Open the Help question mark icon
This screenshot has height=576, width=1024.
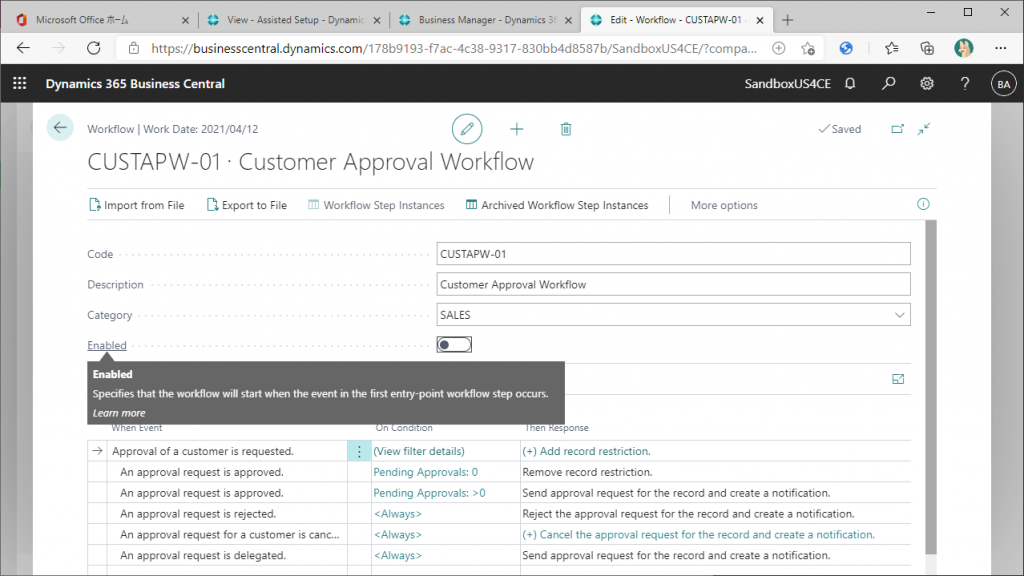pos(965,84)
